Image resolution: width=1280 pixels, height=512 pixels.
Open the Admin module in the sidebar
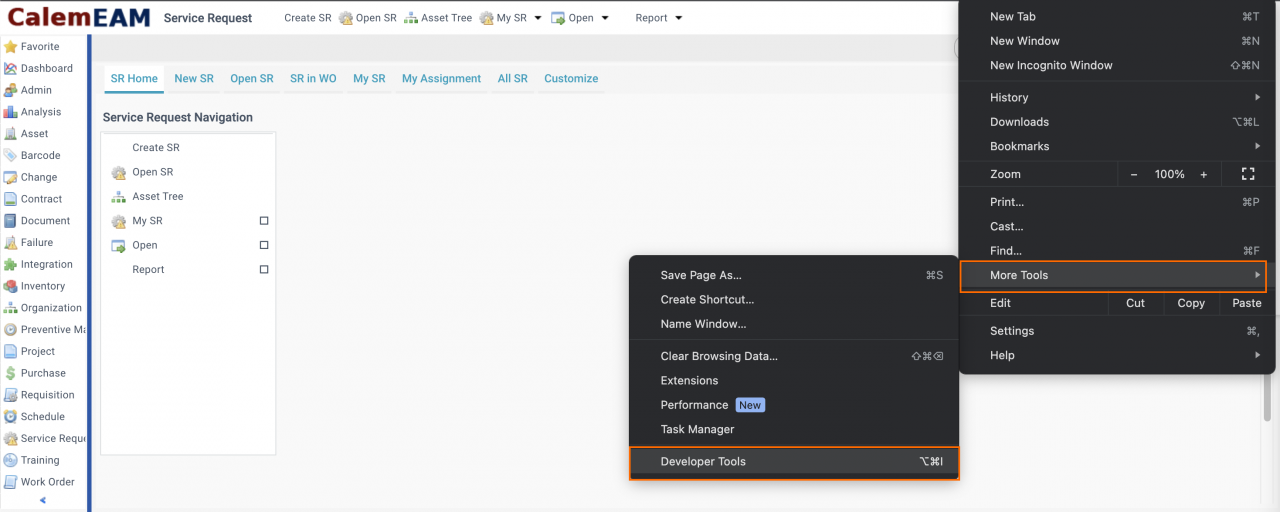(28, 90)
